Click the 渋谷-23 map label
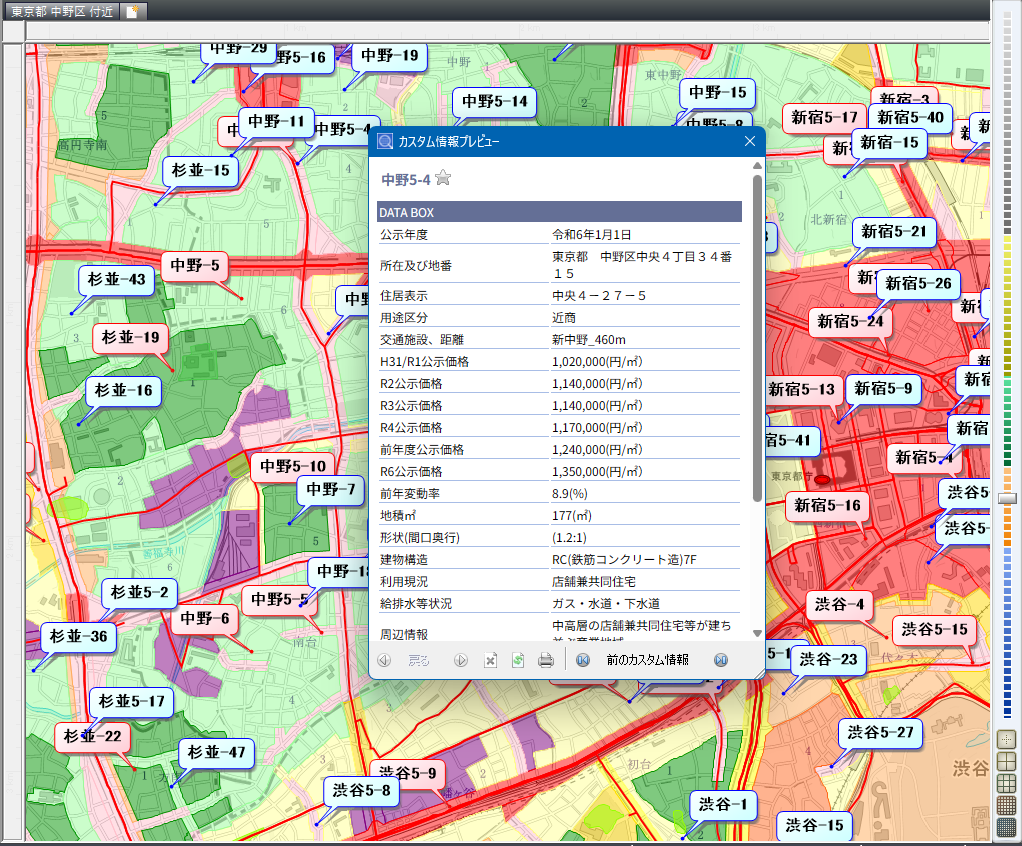The height and width of the screenshot is (846, 1022). pos(828,660)
